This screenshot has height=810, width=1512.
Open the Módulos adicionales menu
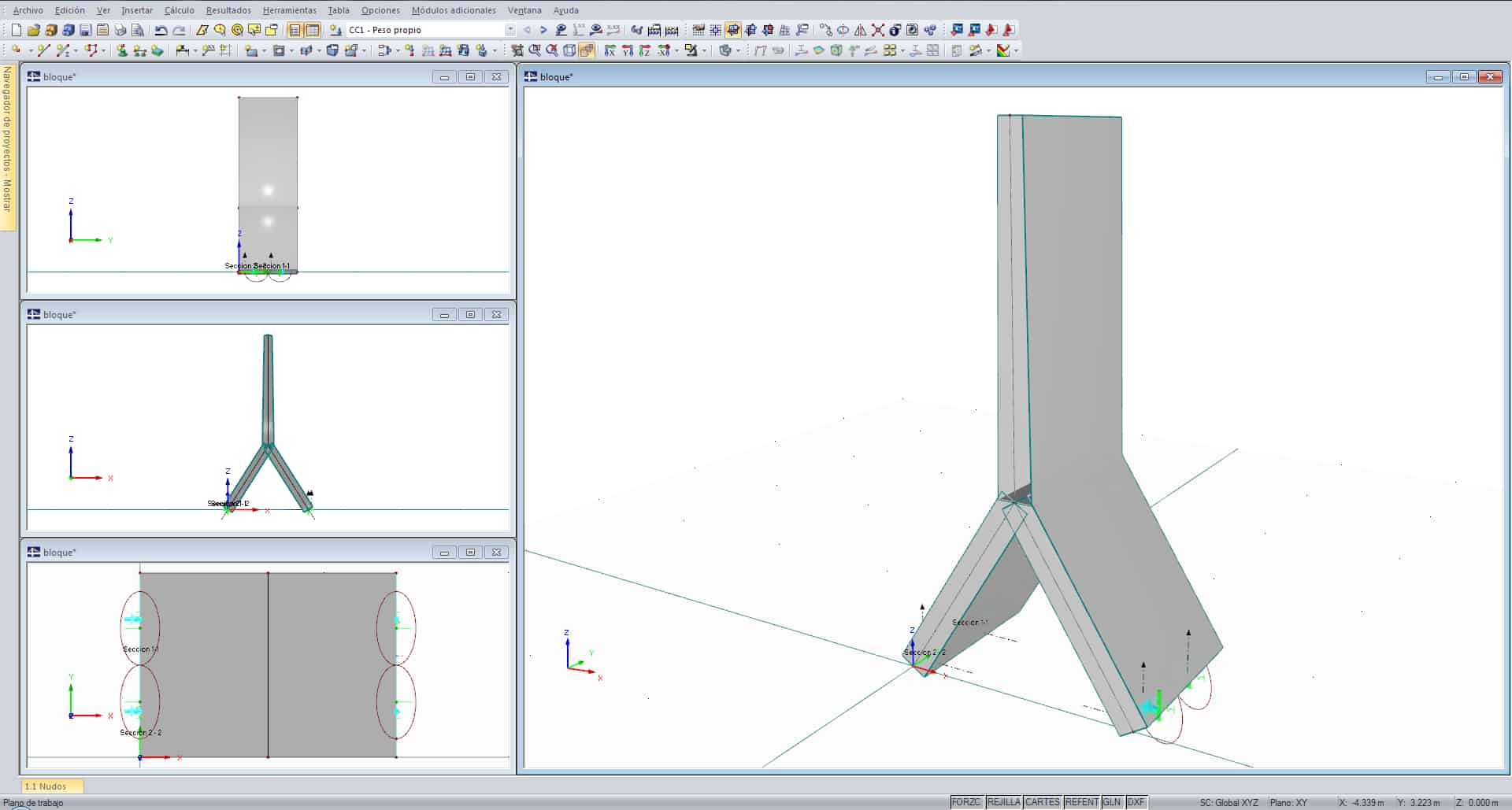pyautogui.click(x=454, y=10)
